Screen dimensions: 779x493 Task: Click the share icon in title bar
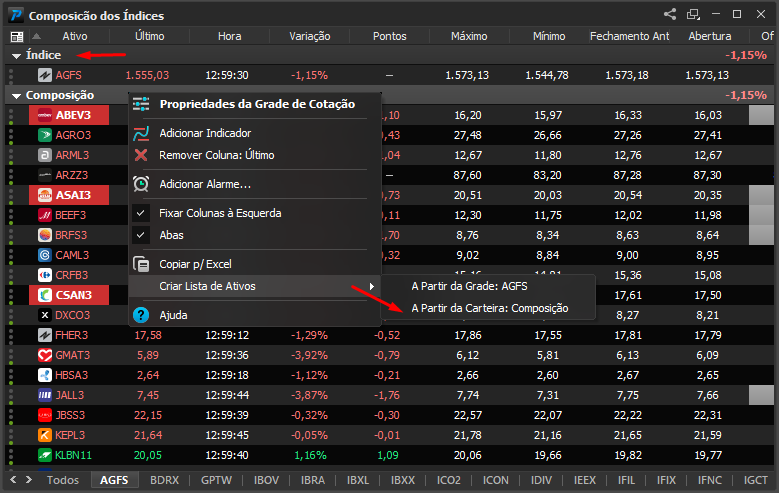coord(670,14)
